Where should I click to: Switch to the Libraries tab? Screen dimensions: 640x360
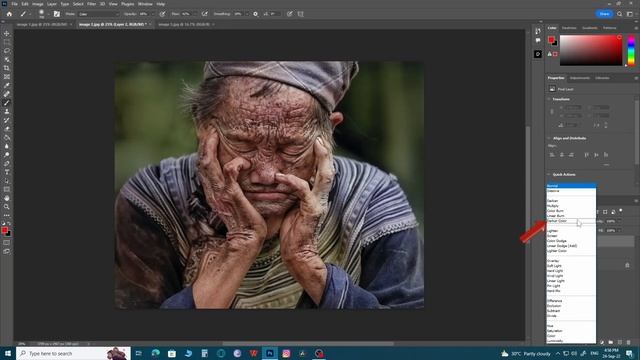click(x=602, y=78)
